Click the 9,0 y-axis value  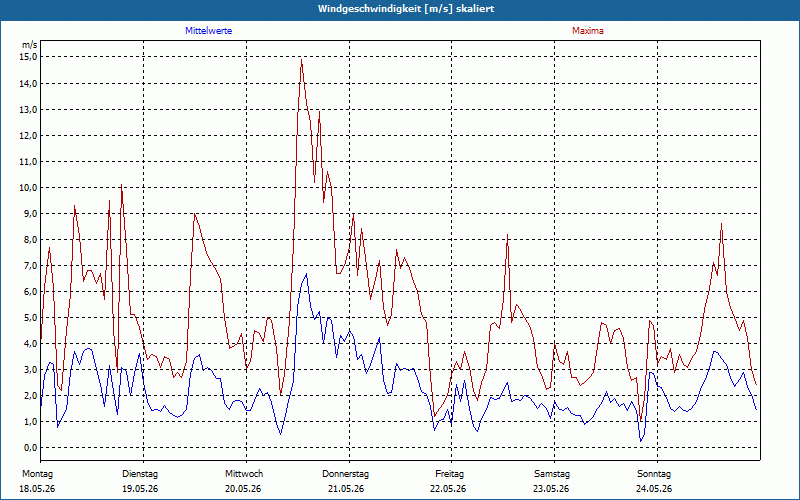tap(30, 213)
